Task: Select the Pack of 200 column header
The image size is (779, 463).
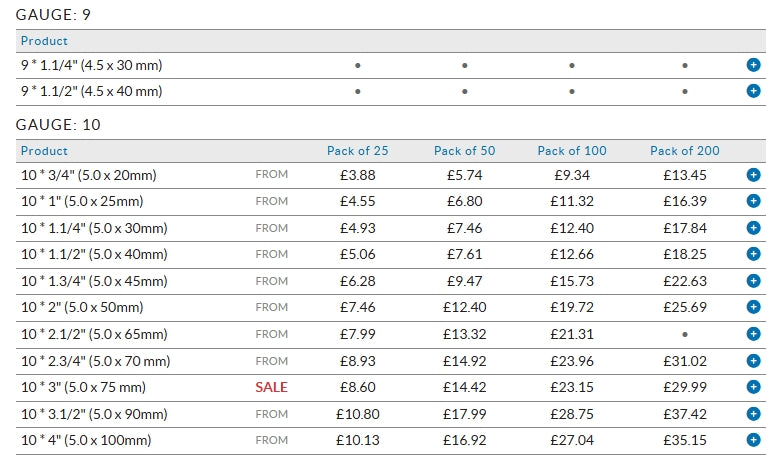Action: click(684, 151)
